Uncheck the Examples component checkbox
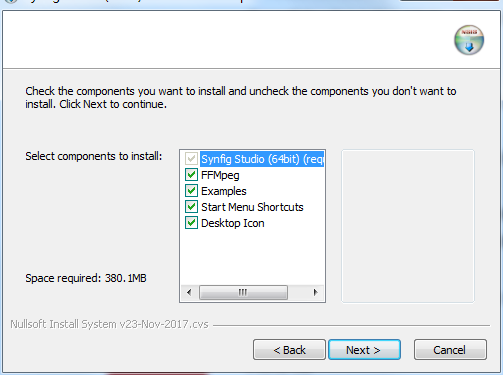 click(x=191, y=191)
